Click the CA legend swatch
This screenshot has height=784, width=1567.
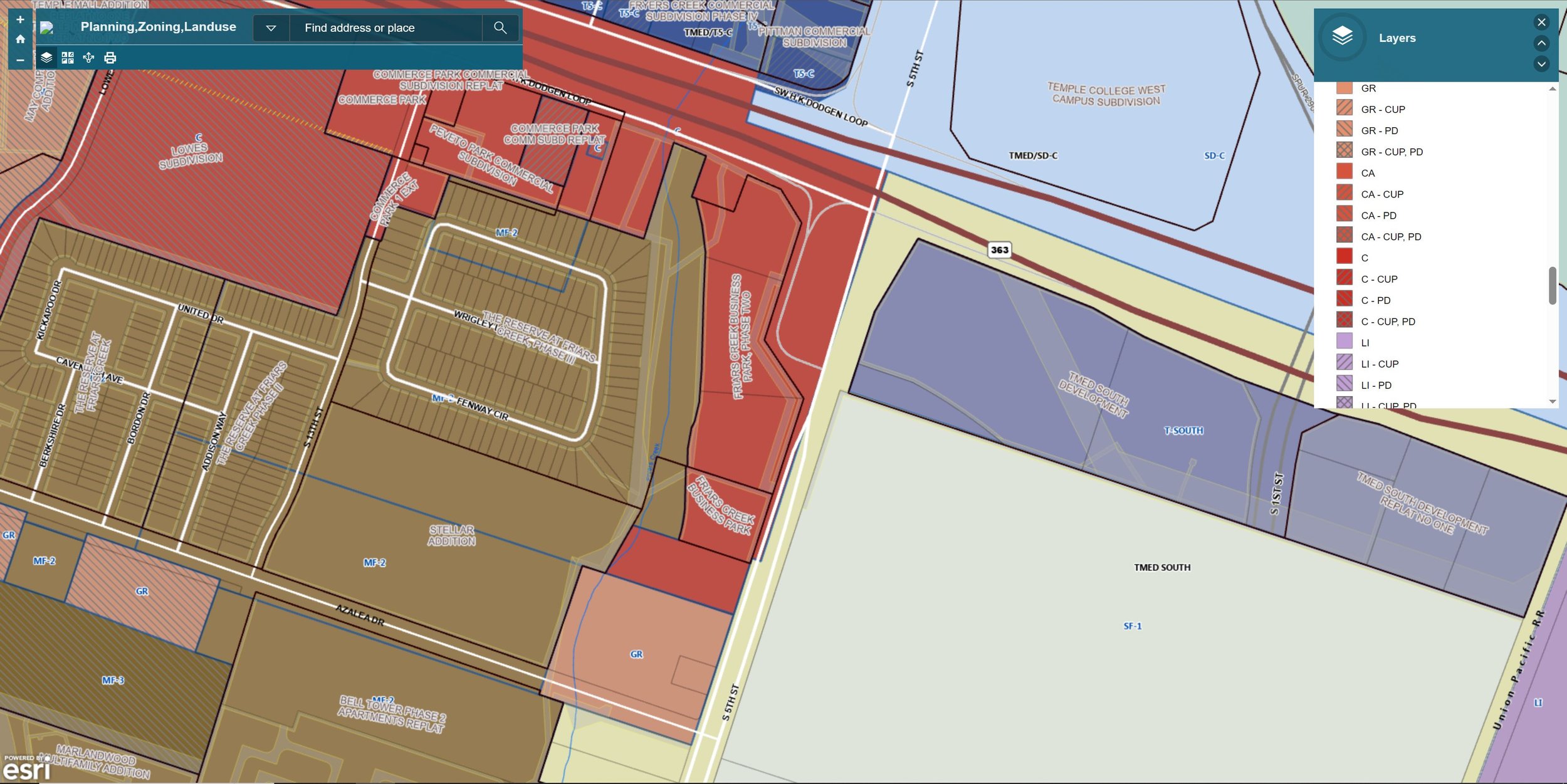(x=1344, y=172)
